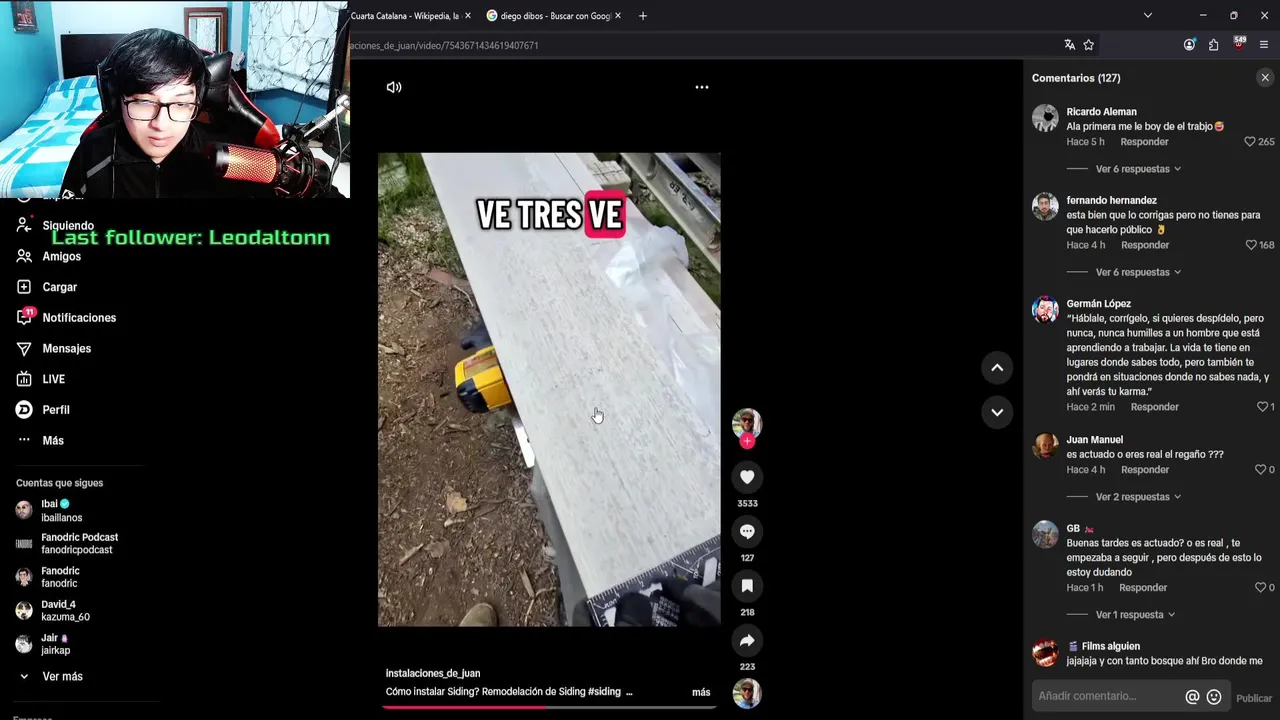Open creator avatar beside video
This screenshot has height=720, width=1280.
click(747, 423)
